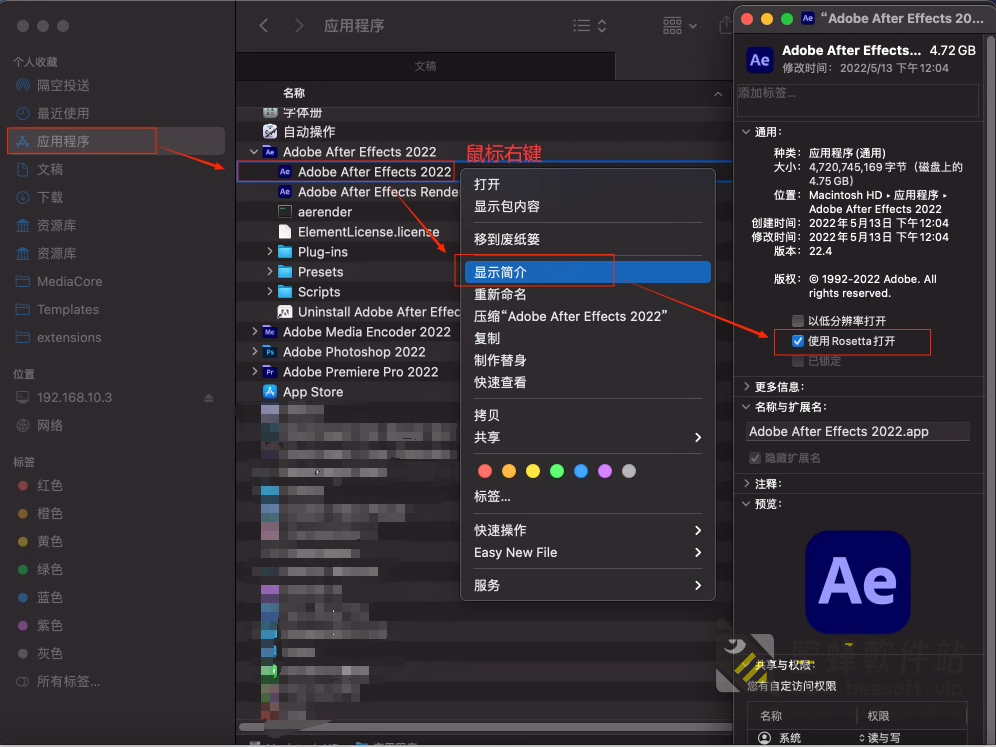Open 隔空投送 (AirDrop) in the sidebar
The height and width of the screenshot is (747, 996).
[62, 85]
